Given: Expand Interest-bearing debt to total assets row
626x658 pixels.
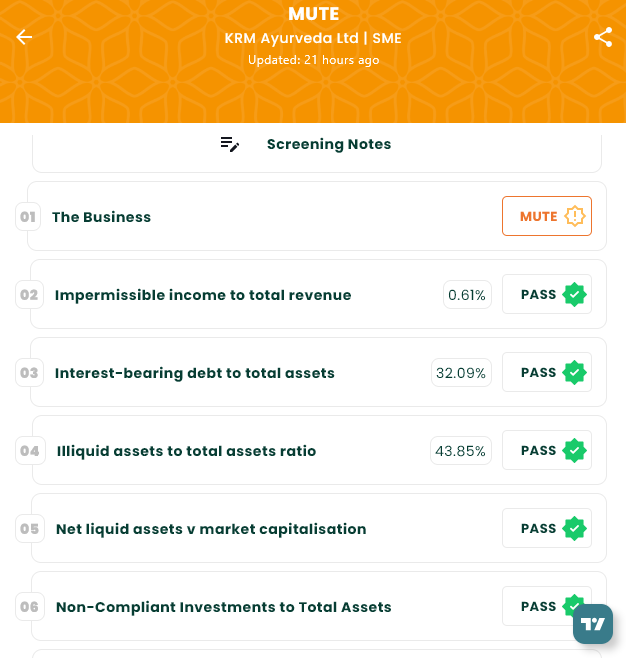Looking at the screenshot, I should (195, 373).
